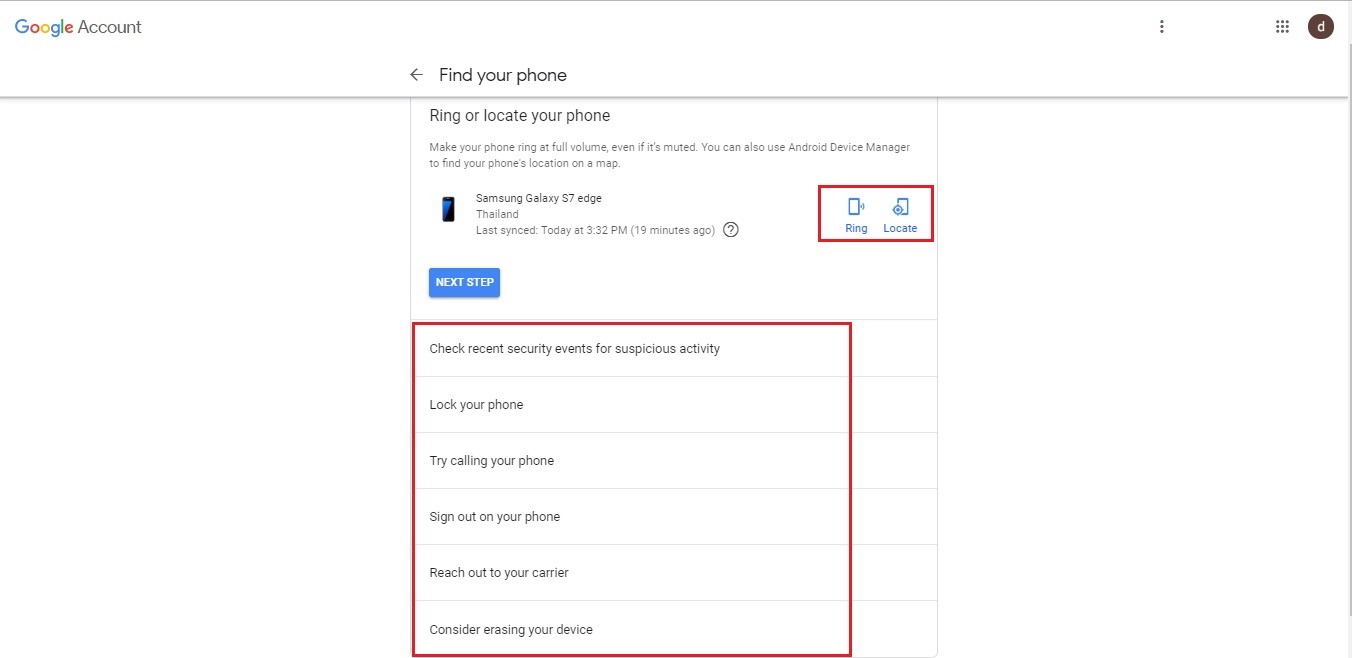Click the Samsung Galaxy S7 edge device name

(538, 198)
